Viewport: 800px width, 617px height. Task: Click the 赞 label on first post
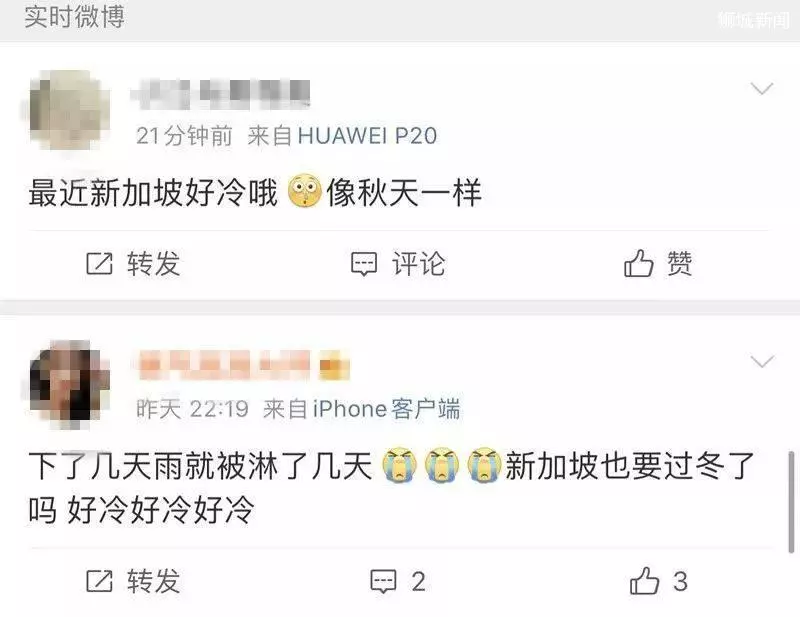tap(680, 263)
